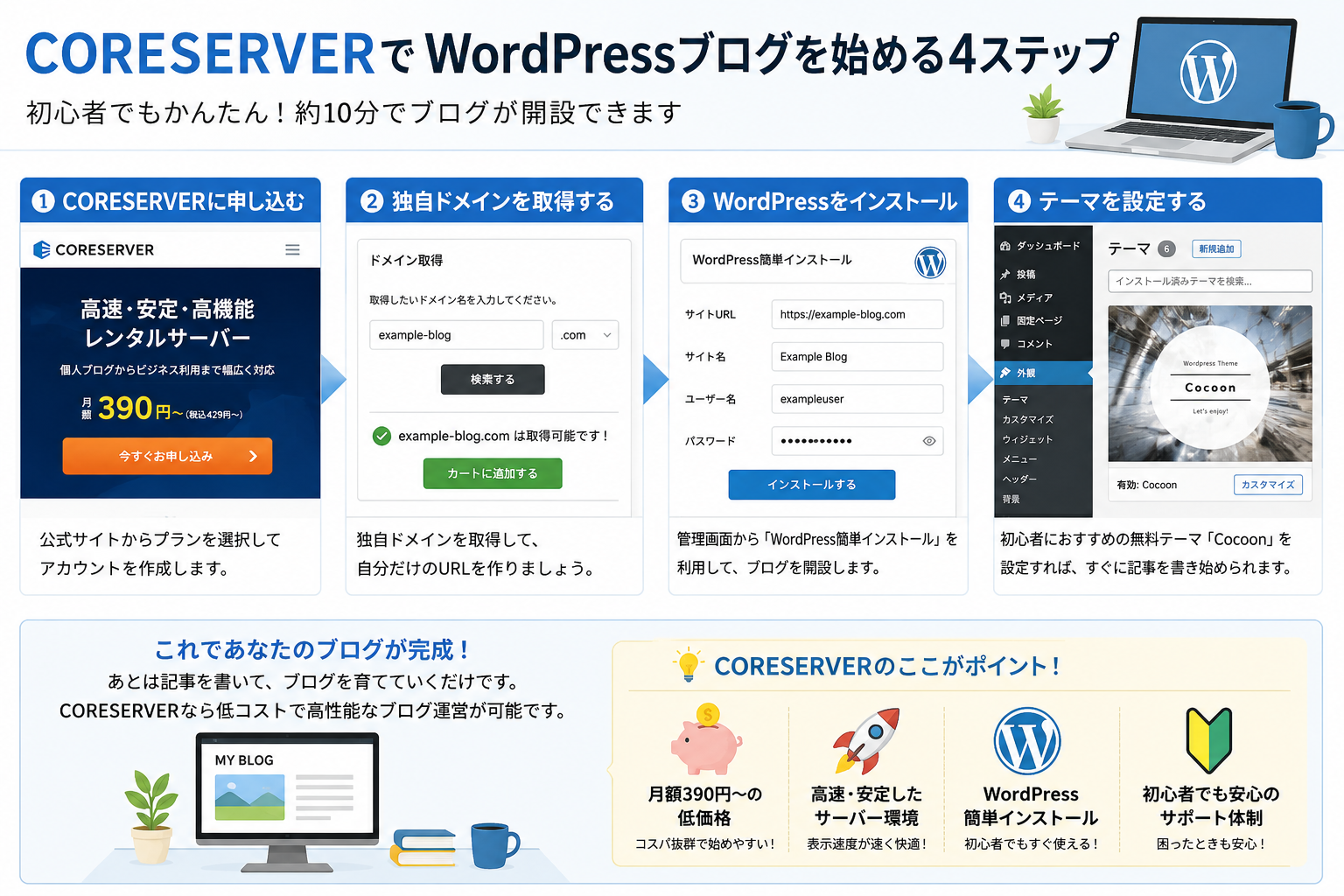Click the lightbulb icon beside ここがポイント
The width and height of the screenshot is (1344, 896).
pos(689,666)
